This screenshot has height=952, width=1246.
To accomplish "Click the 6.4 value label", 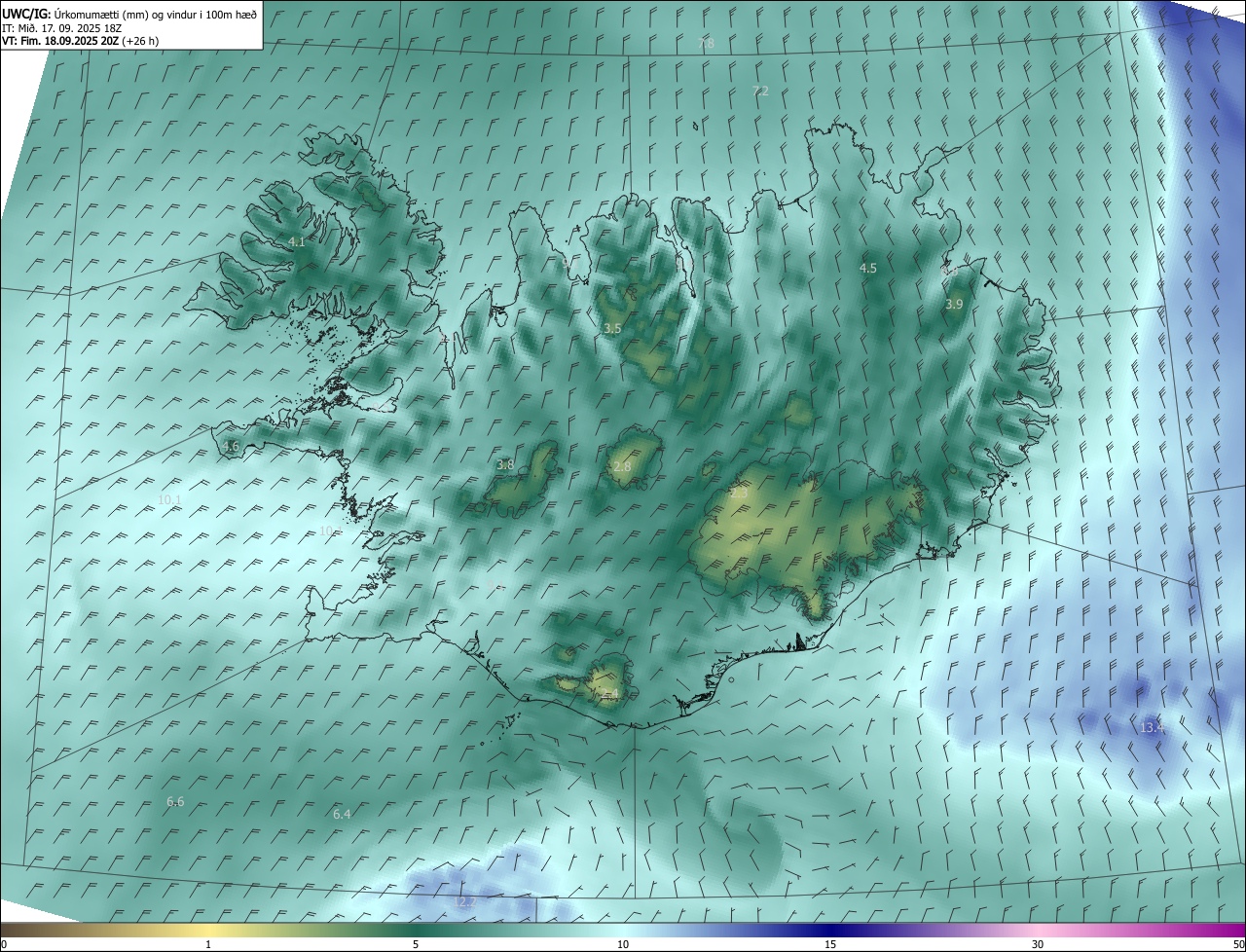I will 342,814.
